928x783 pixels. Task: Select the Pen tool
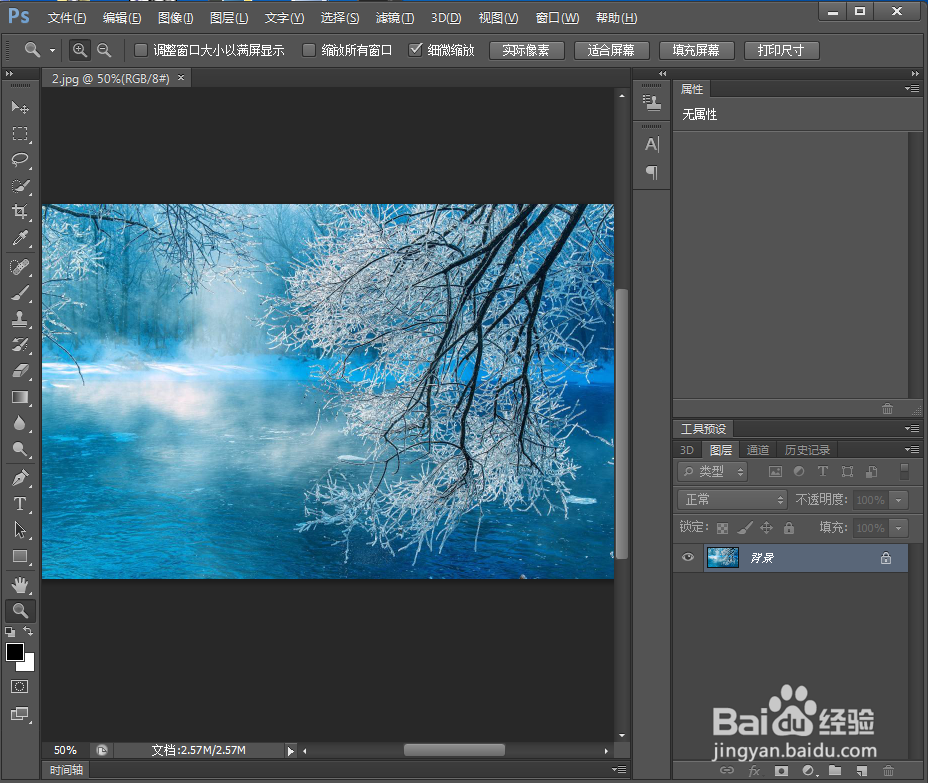[20, 478]
